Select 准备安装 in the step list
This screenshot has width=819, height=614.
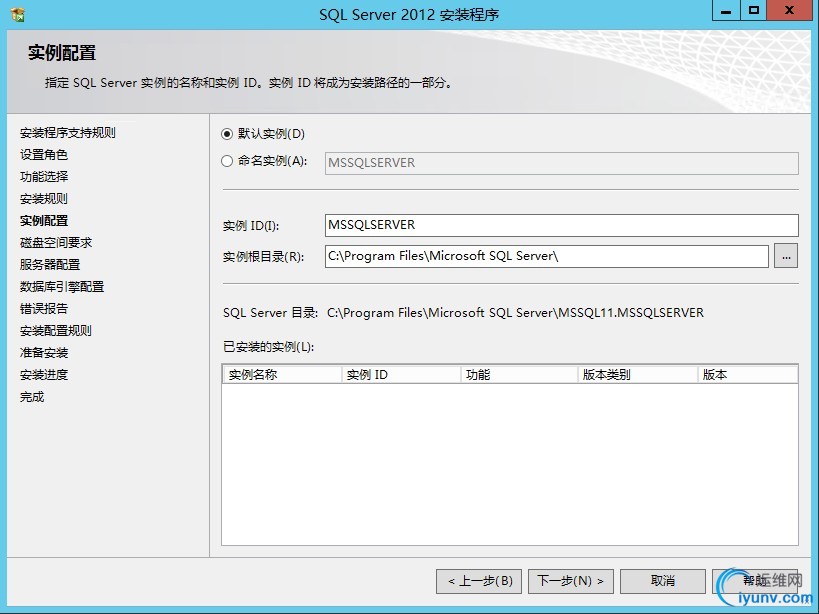[x=44, y=352]
